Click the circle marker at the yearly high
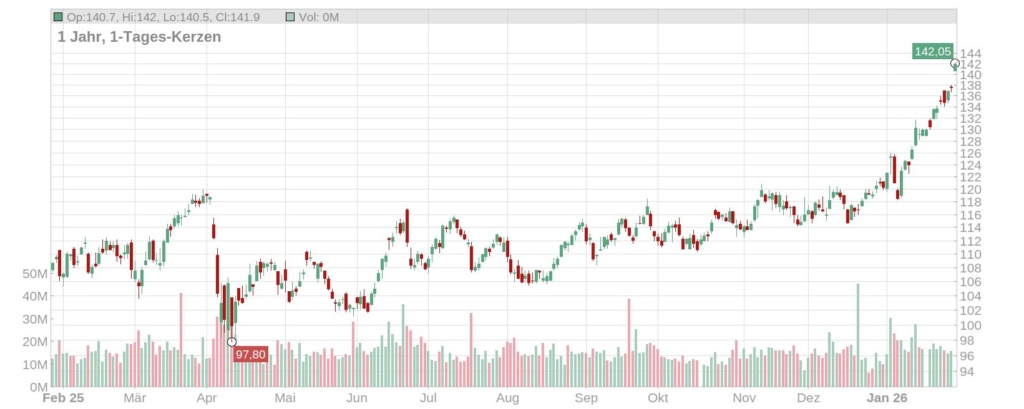This screenshot has height=409, width=1024. 955,64
